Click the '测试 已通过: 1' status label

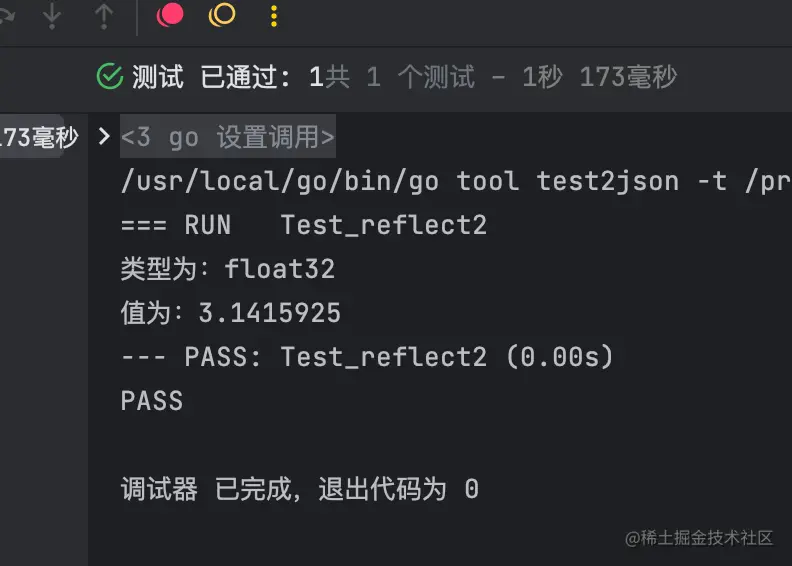coord(227,77)
